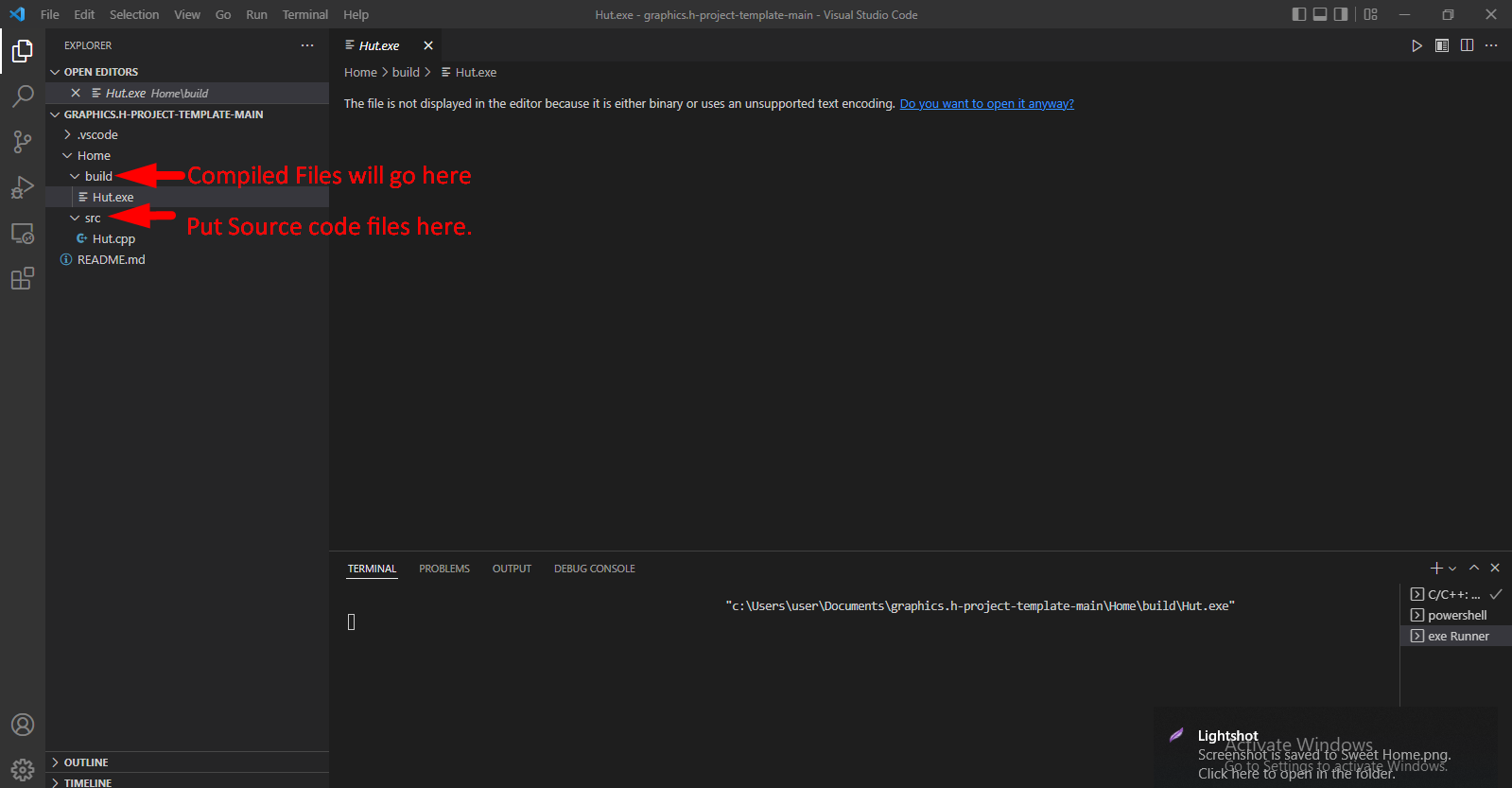Close the terminal panel
The width and height of the screenshot is (1512, 788).
(1495, 568)
